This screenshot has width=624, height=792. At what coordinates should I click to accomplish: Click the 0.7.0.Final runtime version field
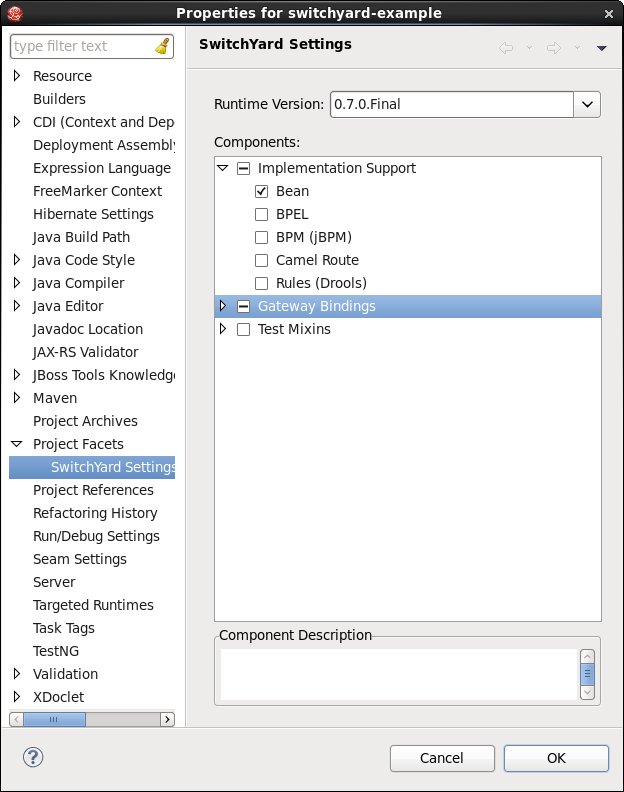click(x=452, y=105)
